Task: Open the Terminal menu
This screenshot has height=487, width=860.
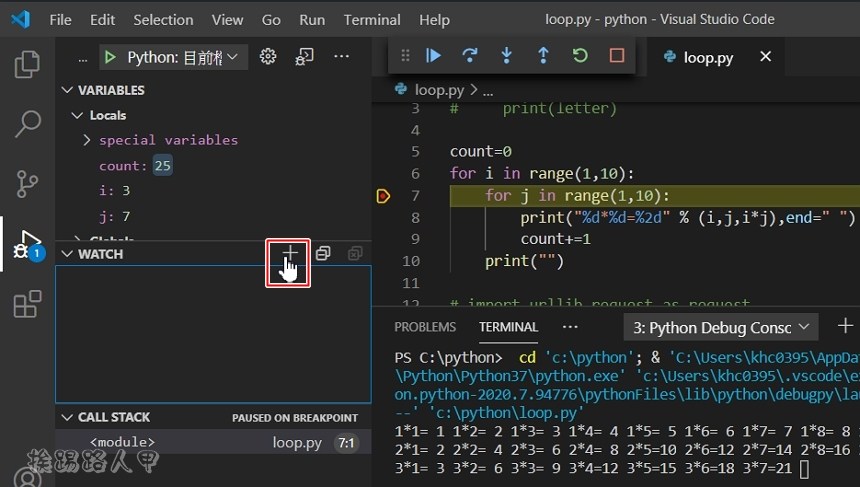Action: pyautogui.click(x=372, y=19)
